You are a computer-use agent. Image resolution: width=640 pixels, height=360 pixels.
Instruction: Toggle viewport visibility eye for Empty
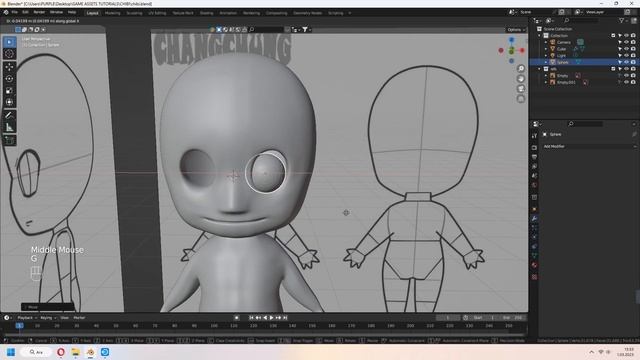coord(626,76)
